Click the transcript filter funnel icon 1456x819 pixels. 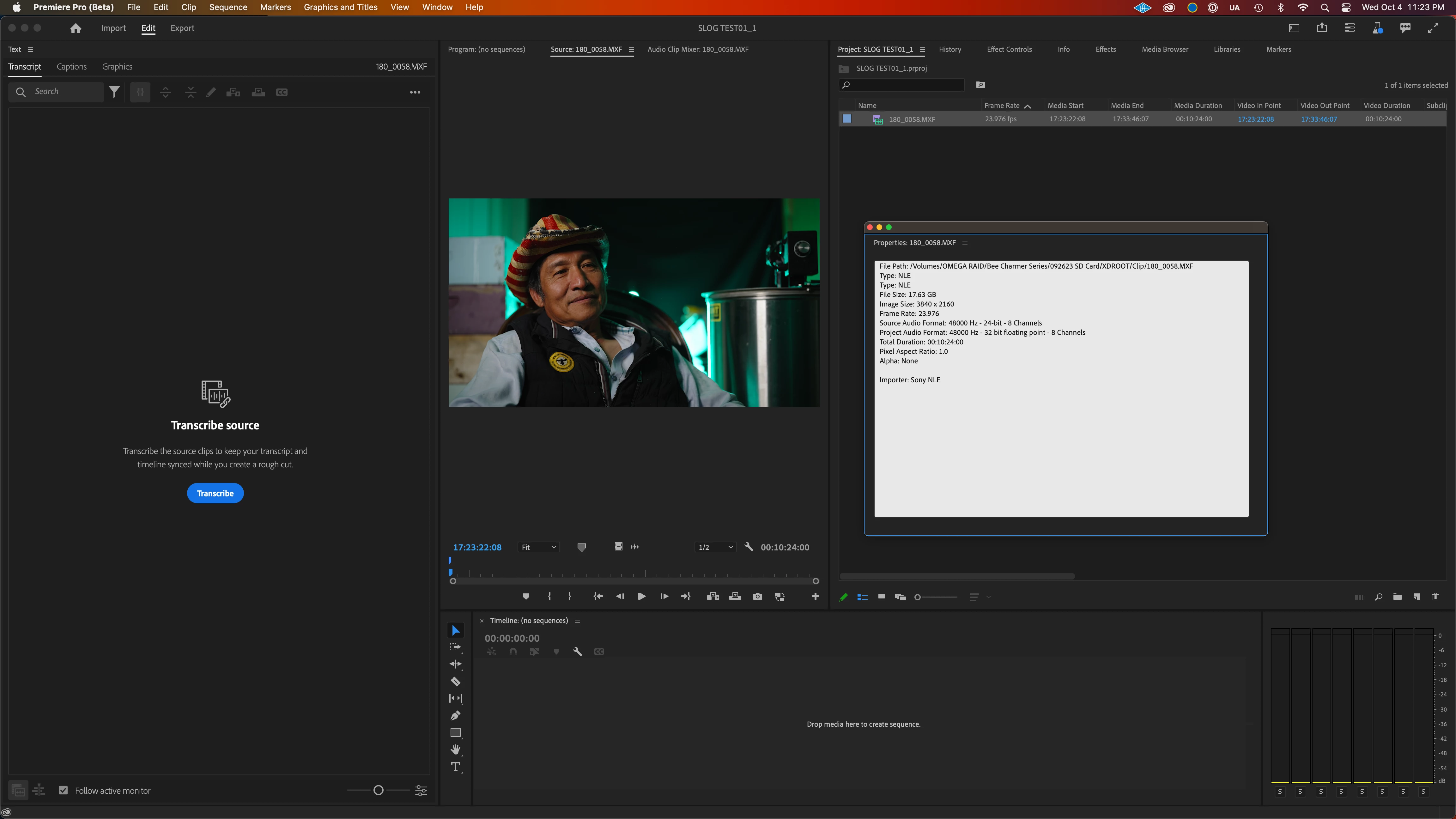click(114, 92)
